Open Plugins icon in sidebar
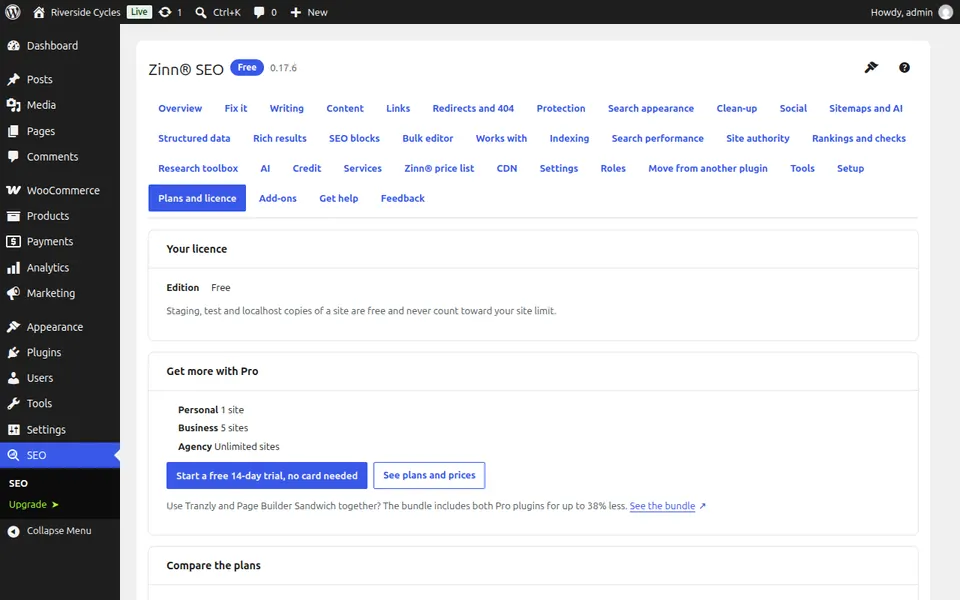 point(13,353)
